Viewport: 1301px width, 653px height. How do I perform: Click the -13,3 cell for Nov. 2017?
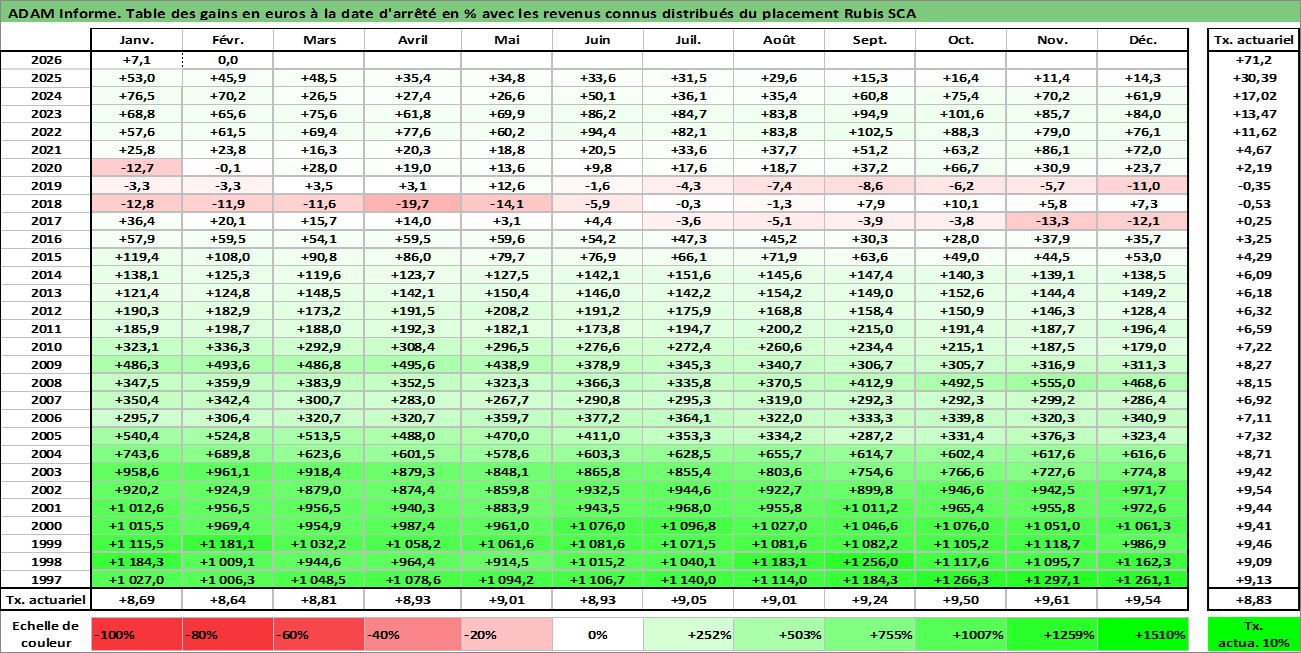point(1052,222)
